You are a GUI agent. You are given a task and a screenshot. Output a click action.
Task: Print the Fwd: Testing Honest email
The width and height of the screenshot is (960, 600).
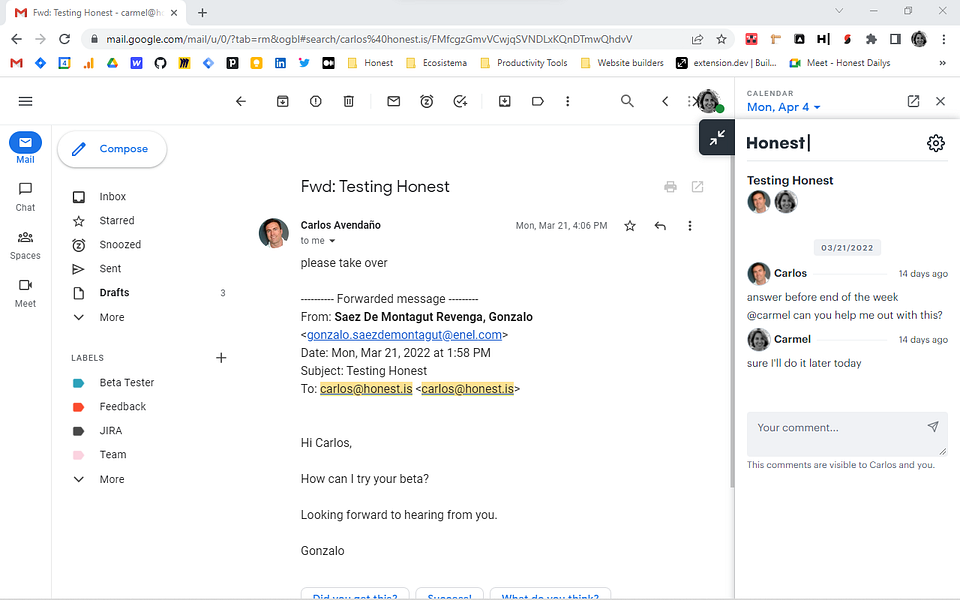(670, 187)
